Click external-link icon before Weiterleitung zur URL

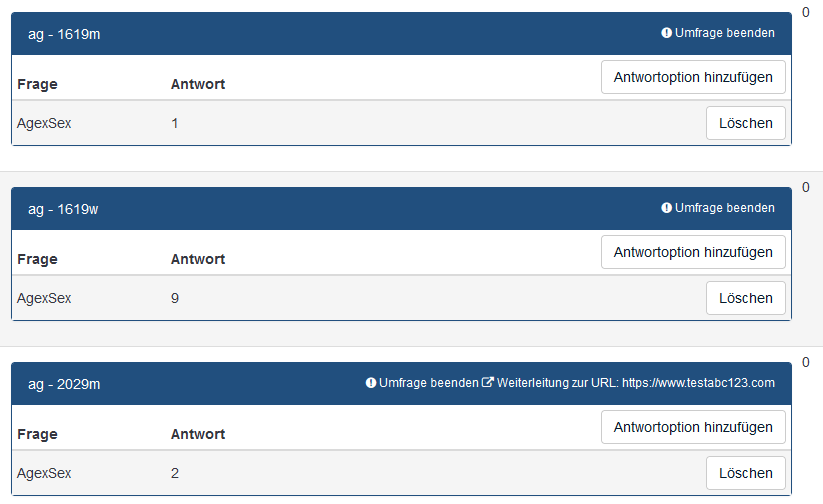pyautogui.click(x=488, y=383)
